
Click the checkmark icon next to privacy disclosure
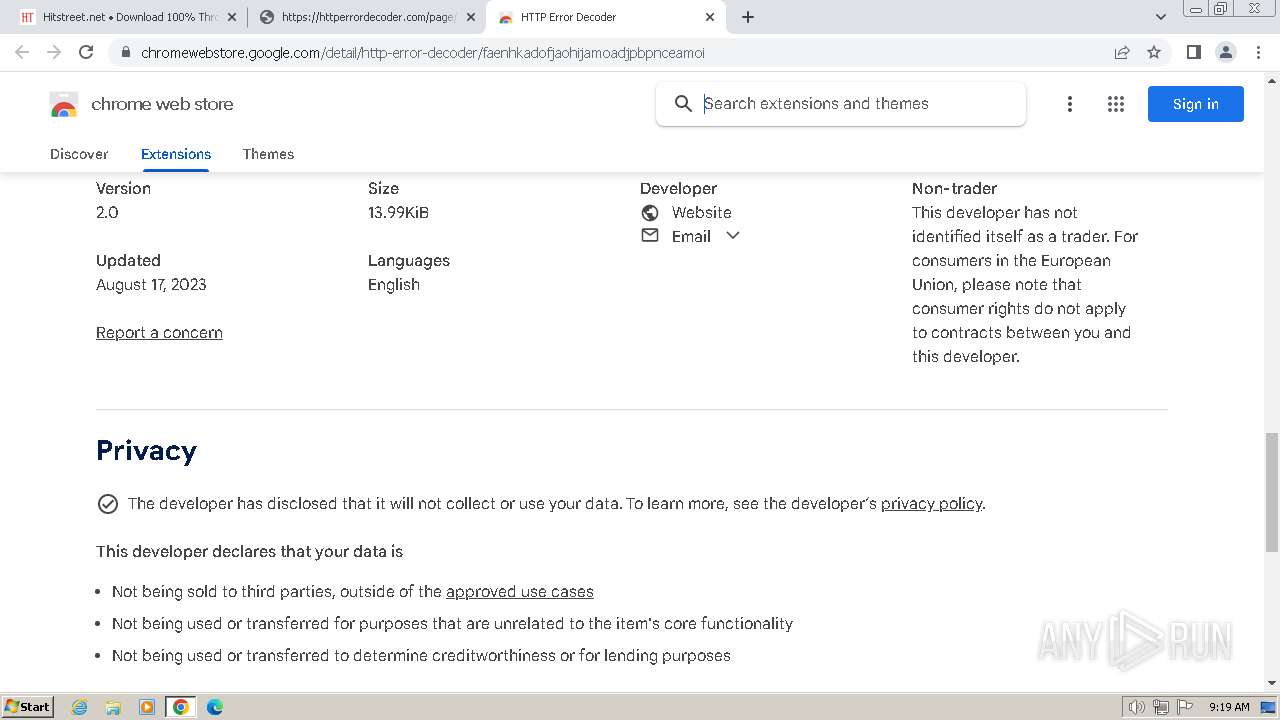[x=108, y=504]
